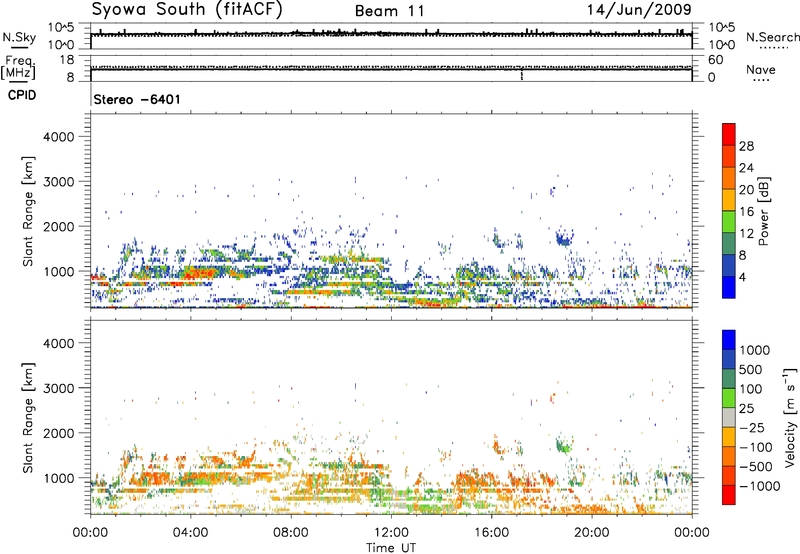800x554 pixels.
Task: Click the red top segment of Power colorbar
Action: tap(729, 134)
